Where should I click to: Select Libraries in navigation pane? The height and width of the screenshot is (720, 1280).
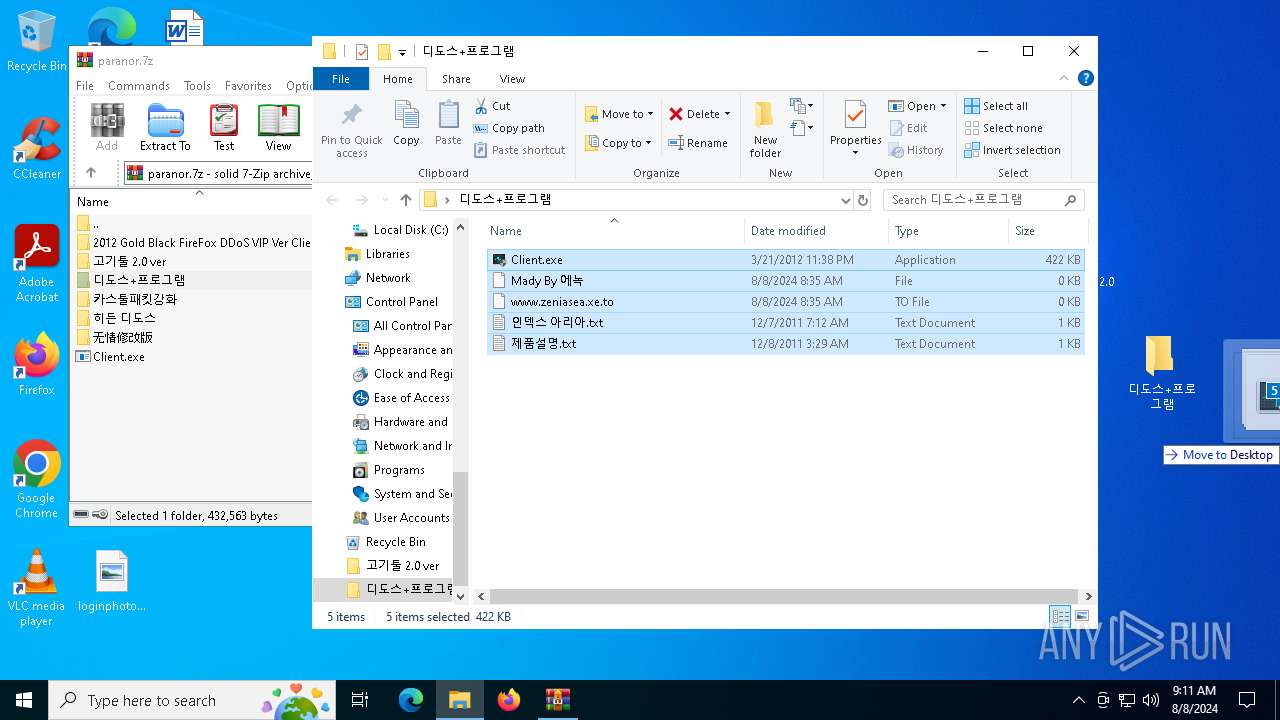tap(377, 254)
